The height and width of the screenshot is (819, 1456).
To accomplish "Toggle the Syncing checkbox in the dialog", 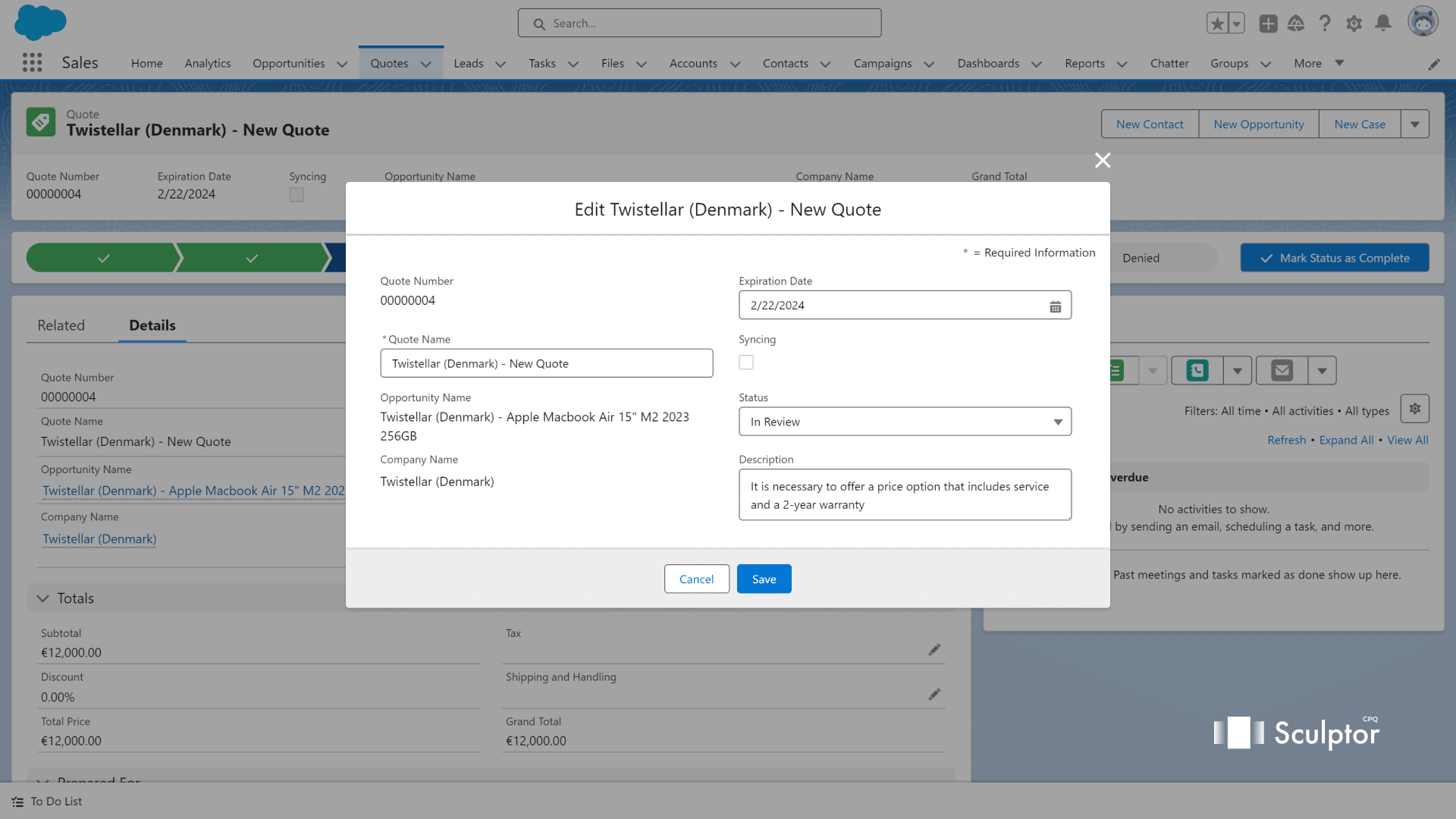I will click(746, 362).
